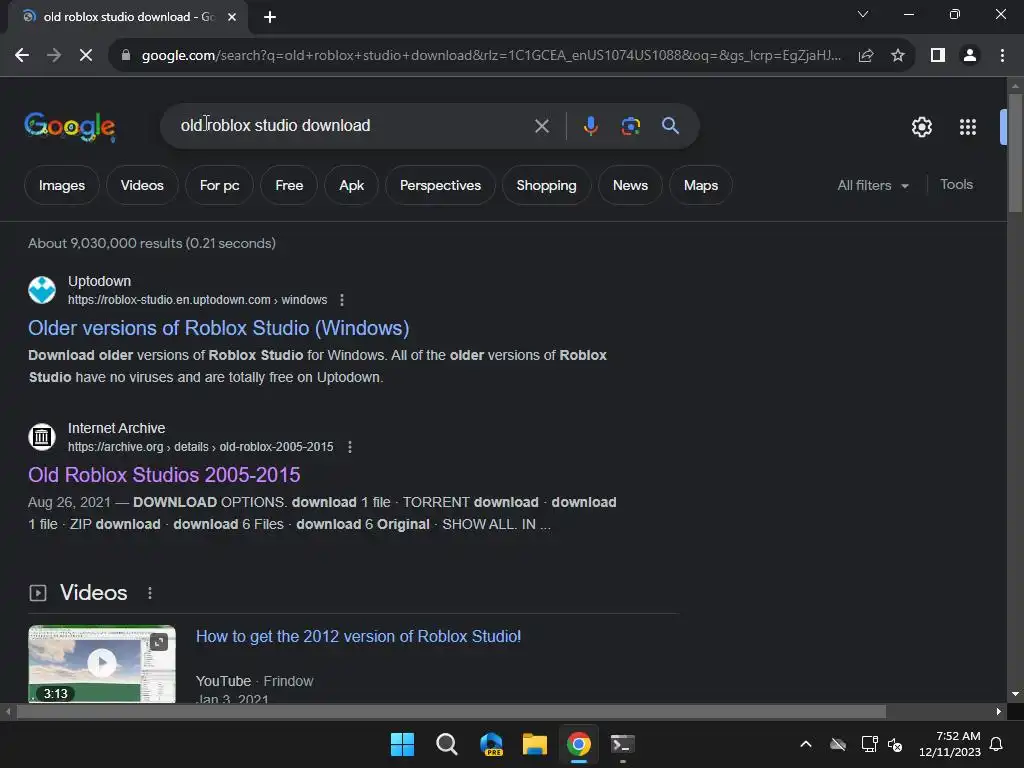The image size is (1024, 768).
Task: Clear the search box with the X
Action: coord(541,126)
